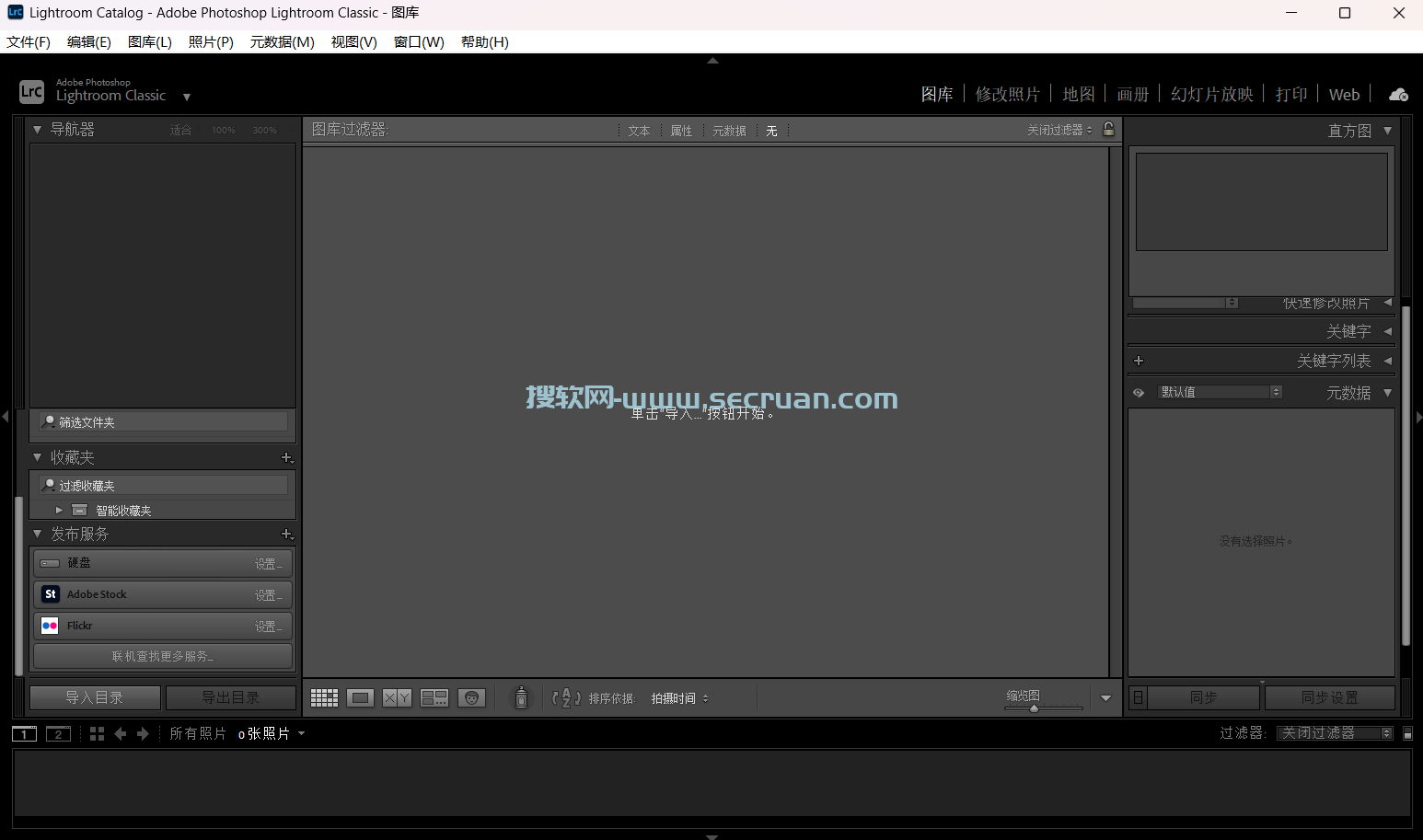Click the 筛选文件夹 search field
The image size is (1423, 840).
pyautogui.click(x=164, y=422)
